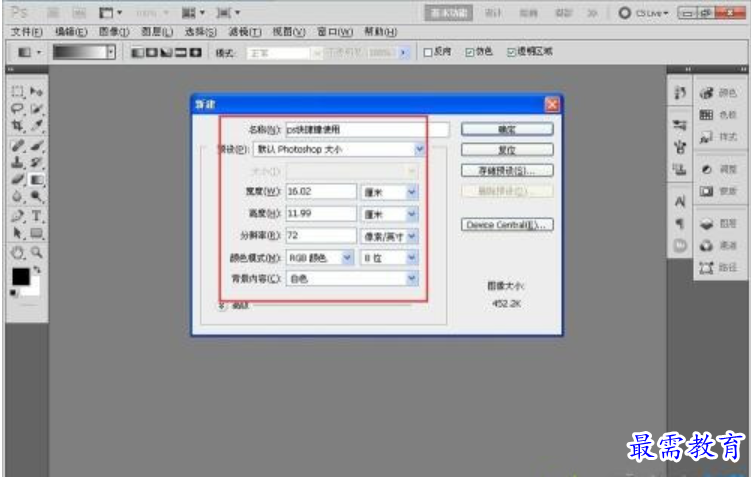The image size is (751, 478).
Task: Select the Blur tool
Action: tap(17, 197)
